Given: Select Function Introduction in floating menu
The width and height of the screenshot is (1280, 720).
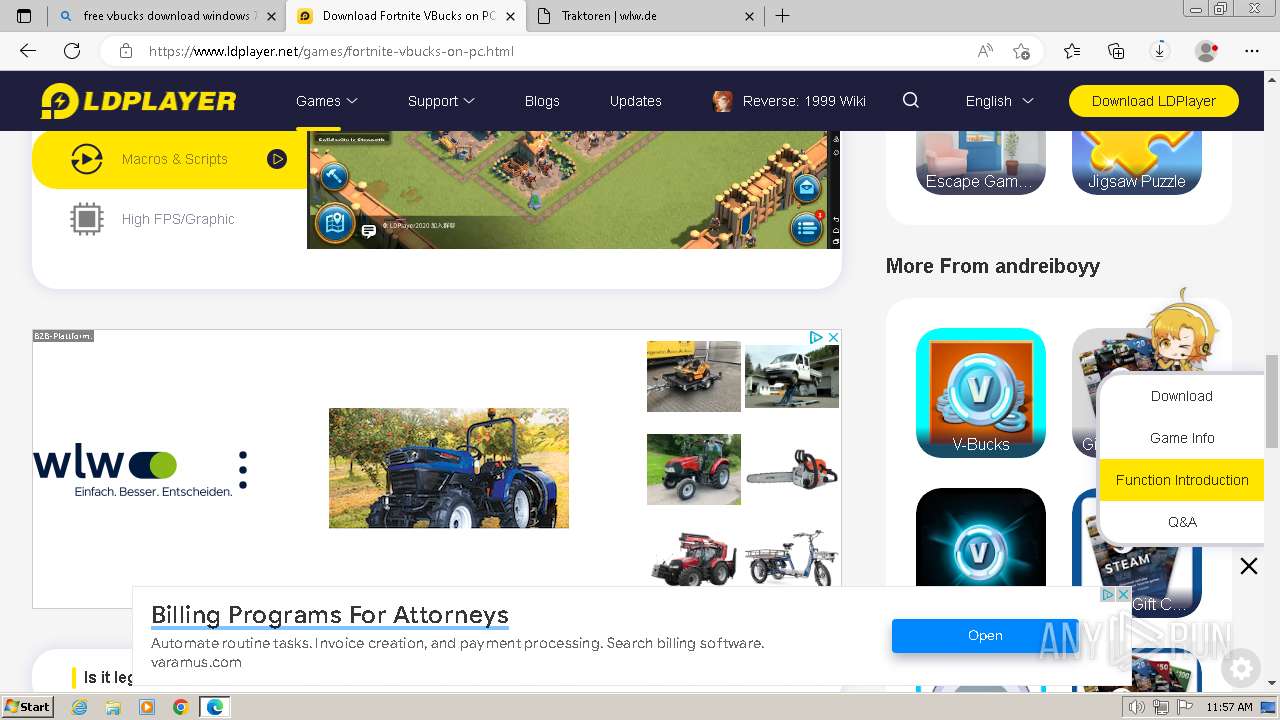Looking at the screenshot, I should [1182, 480].
